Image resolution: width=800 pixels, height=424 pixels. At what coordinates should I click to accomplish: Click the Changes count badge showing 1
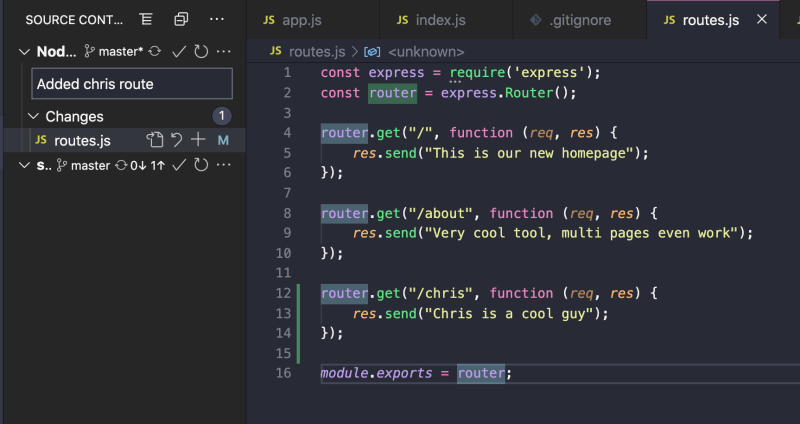(x=221, y=116)
